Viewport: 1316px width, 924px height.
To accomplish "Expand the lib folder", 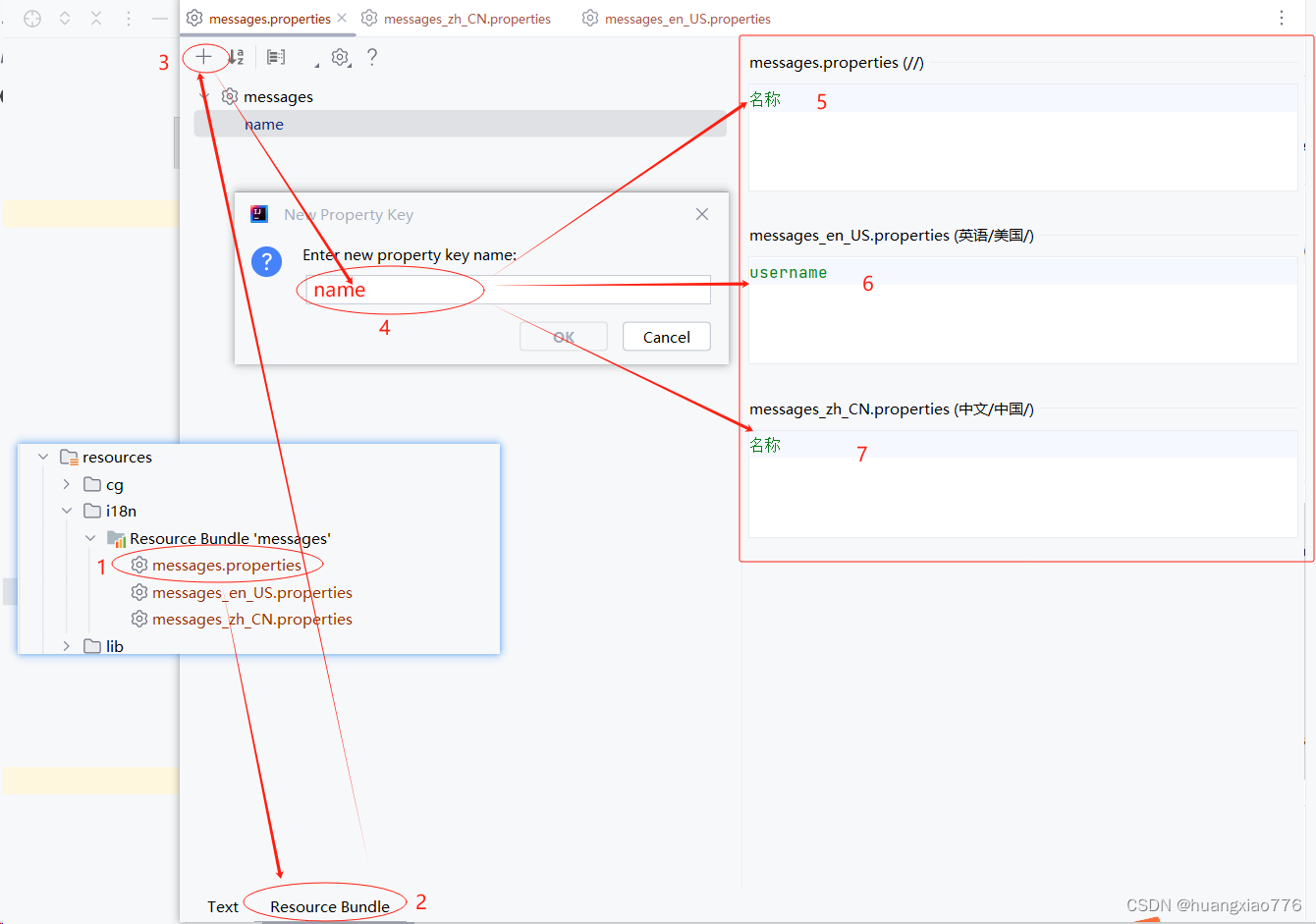I will [x=66, y=646].
